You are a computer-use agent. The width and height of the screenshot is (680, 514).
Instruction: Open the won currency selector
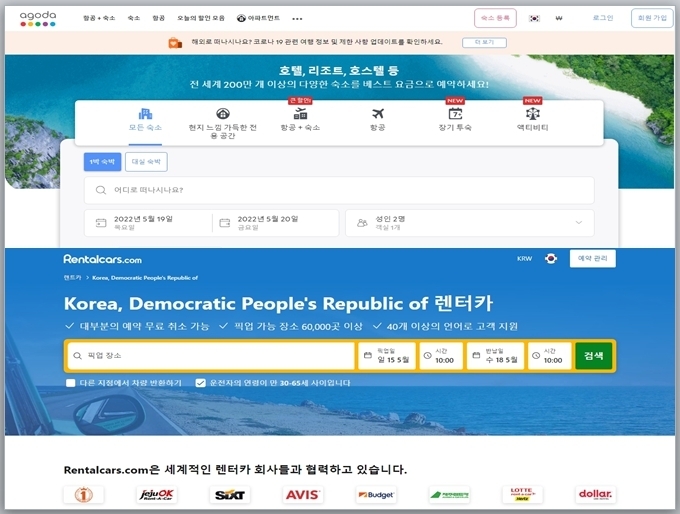tap(559, 18)
